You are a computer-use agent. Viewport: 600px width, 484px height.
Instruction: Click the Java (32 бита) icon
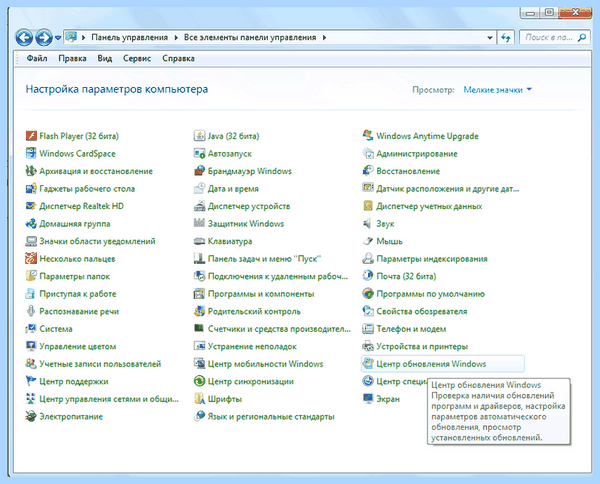pos(199,136)
